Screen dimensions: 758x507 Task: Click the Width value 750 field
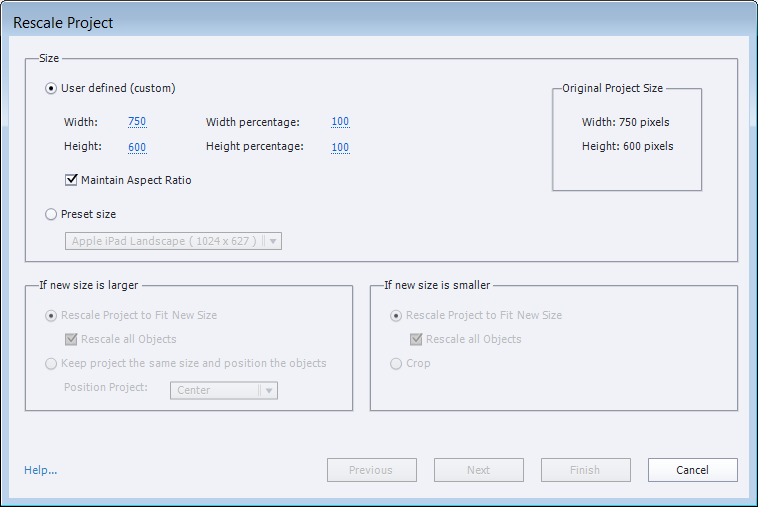pos(137,122)
